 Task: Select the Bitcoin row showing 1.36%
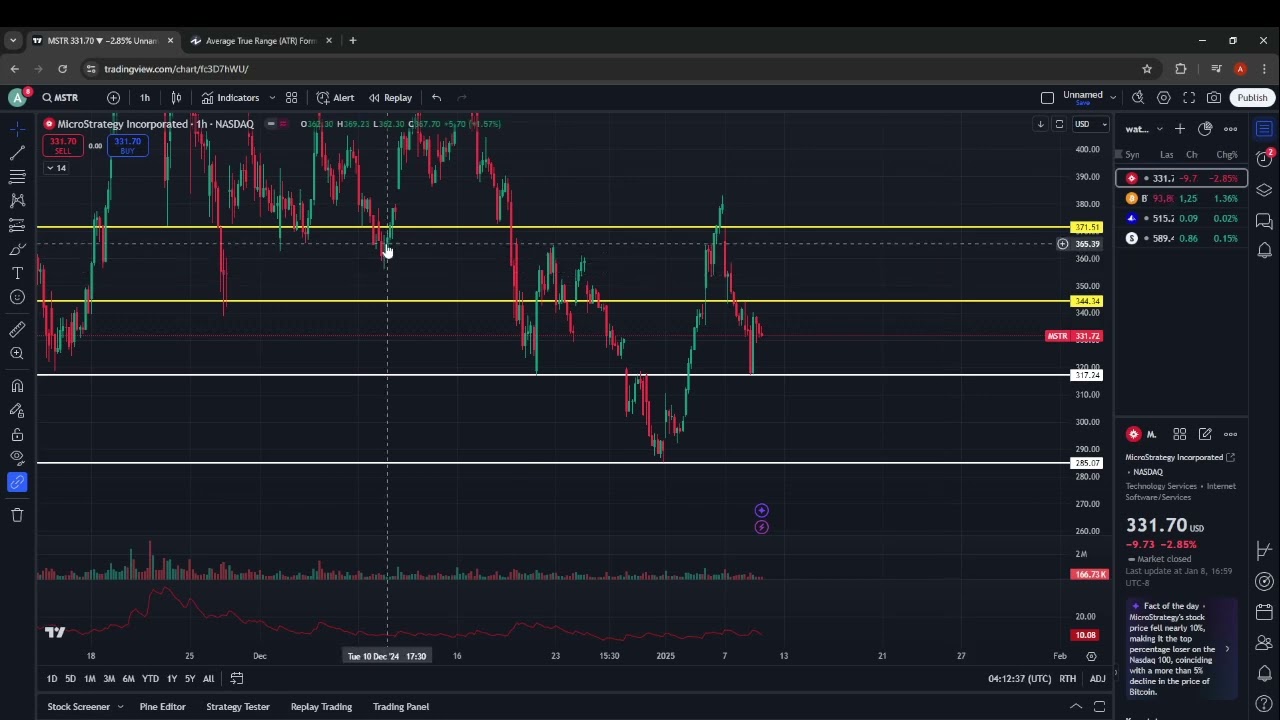coord(1182,198)
